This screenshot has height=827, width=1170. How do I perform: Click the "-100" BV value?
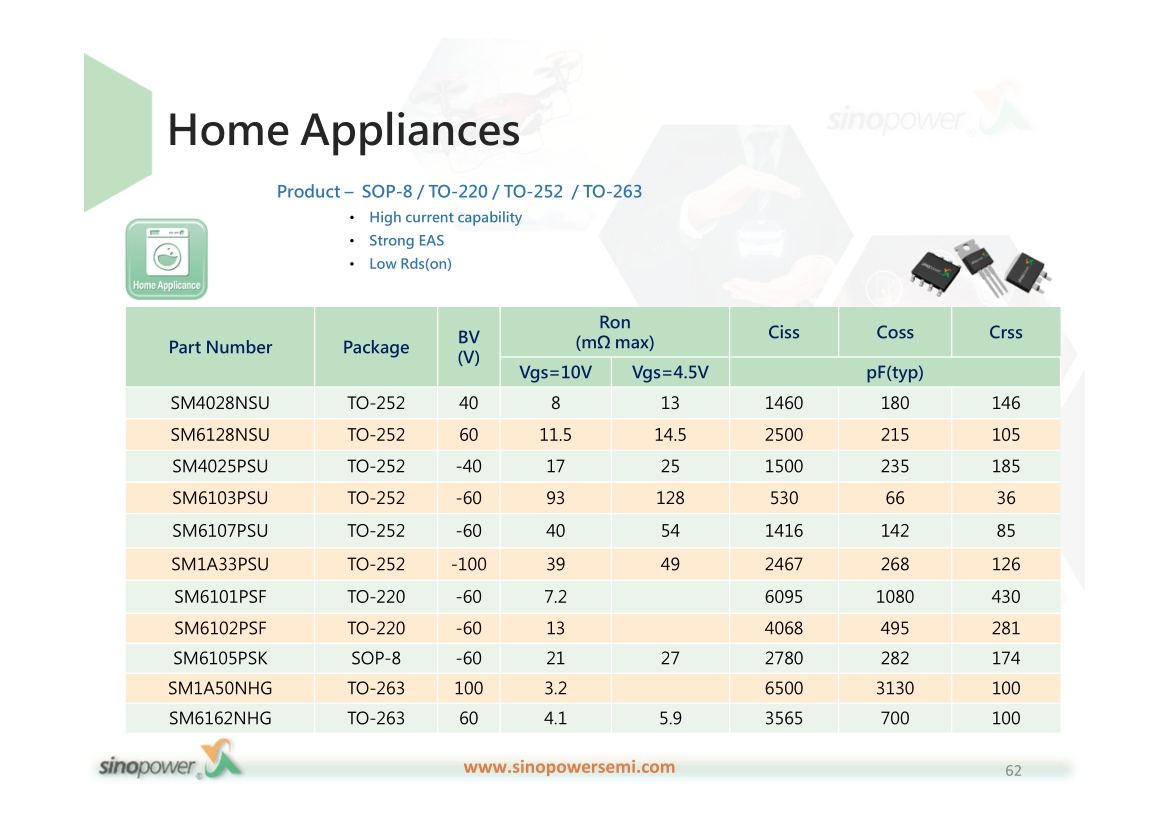coord(469,564)
